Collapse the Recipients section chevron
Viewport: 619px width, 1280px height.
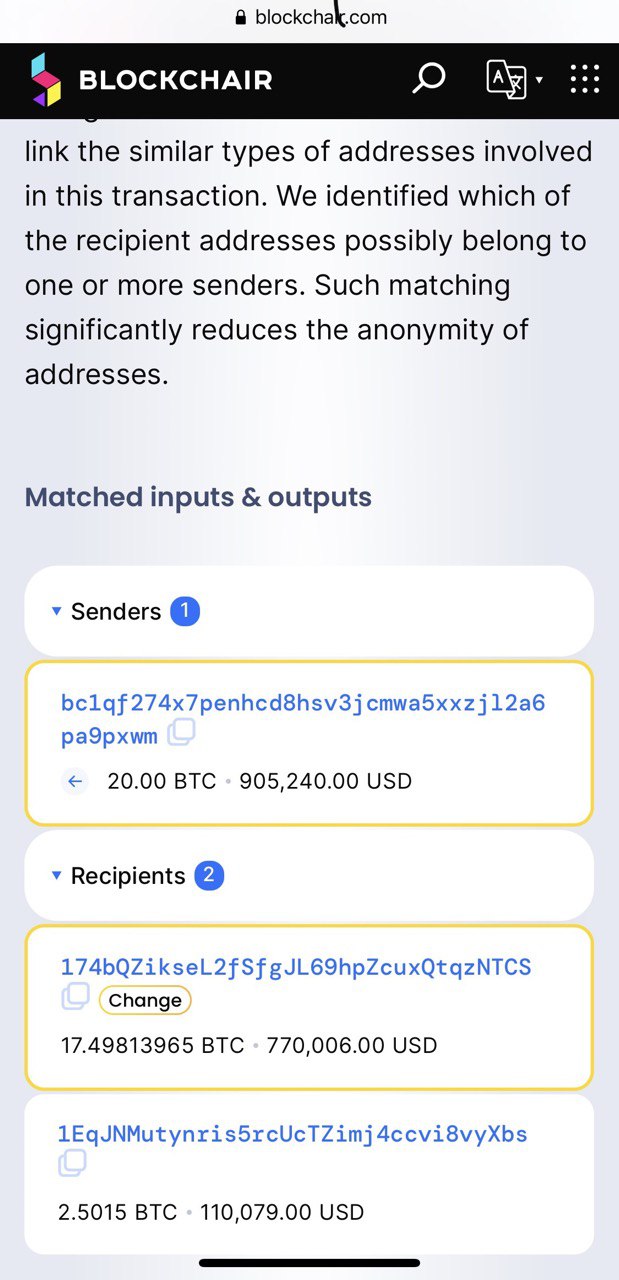point(57,875)
